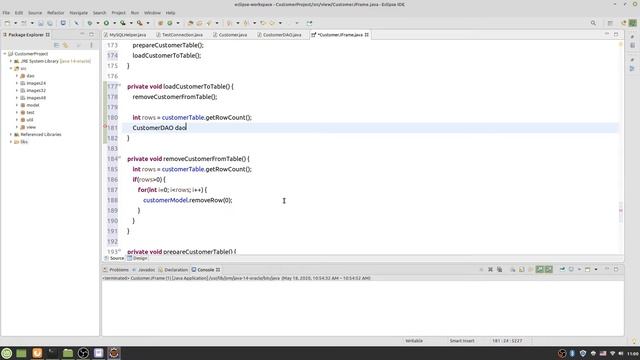Expand the view package node
The image size is (640, 360).
tap(17, 127)
